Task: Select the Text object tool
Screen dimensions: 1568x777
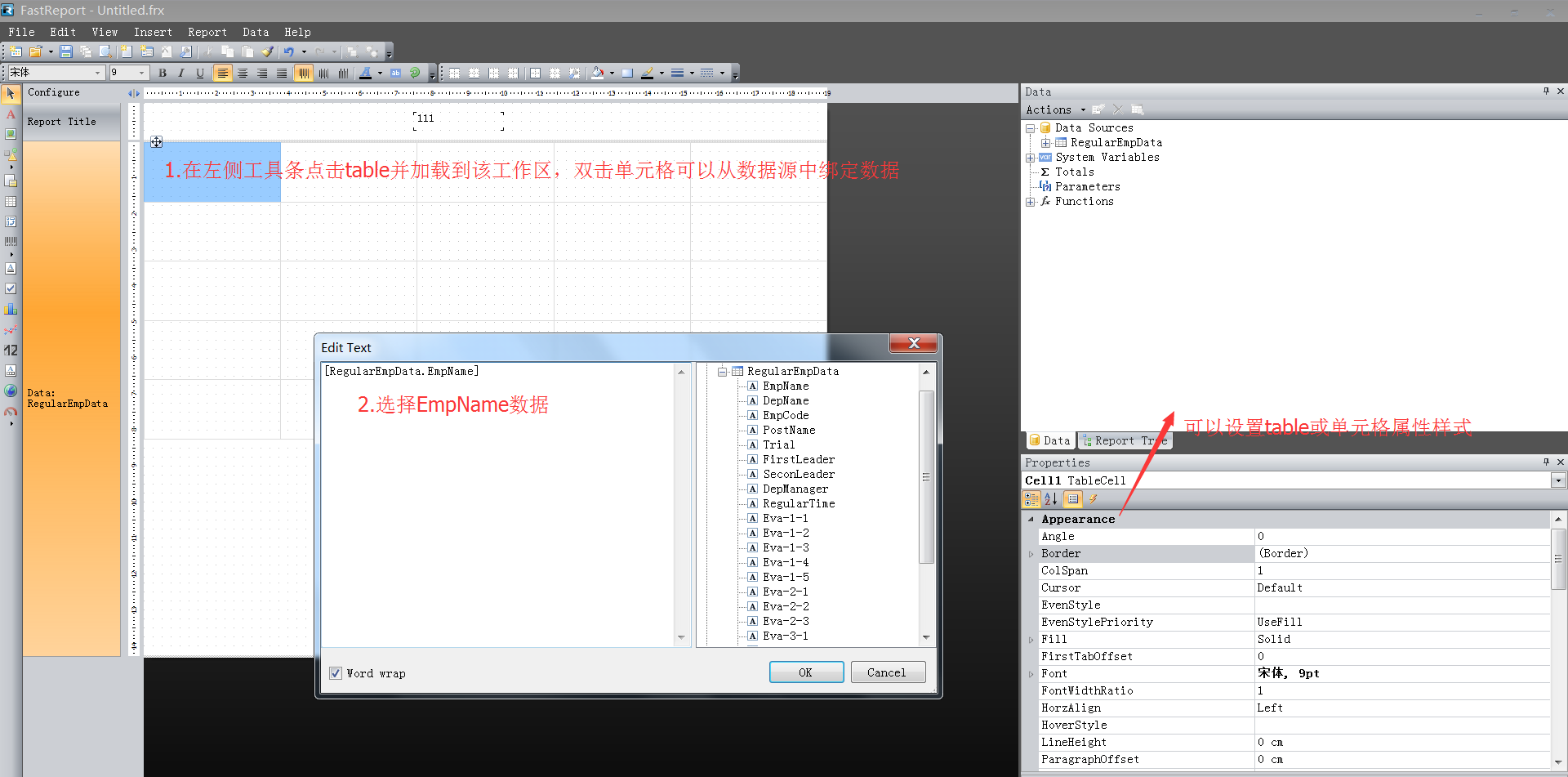Action: coord(11,114)
